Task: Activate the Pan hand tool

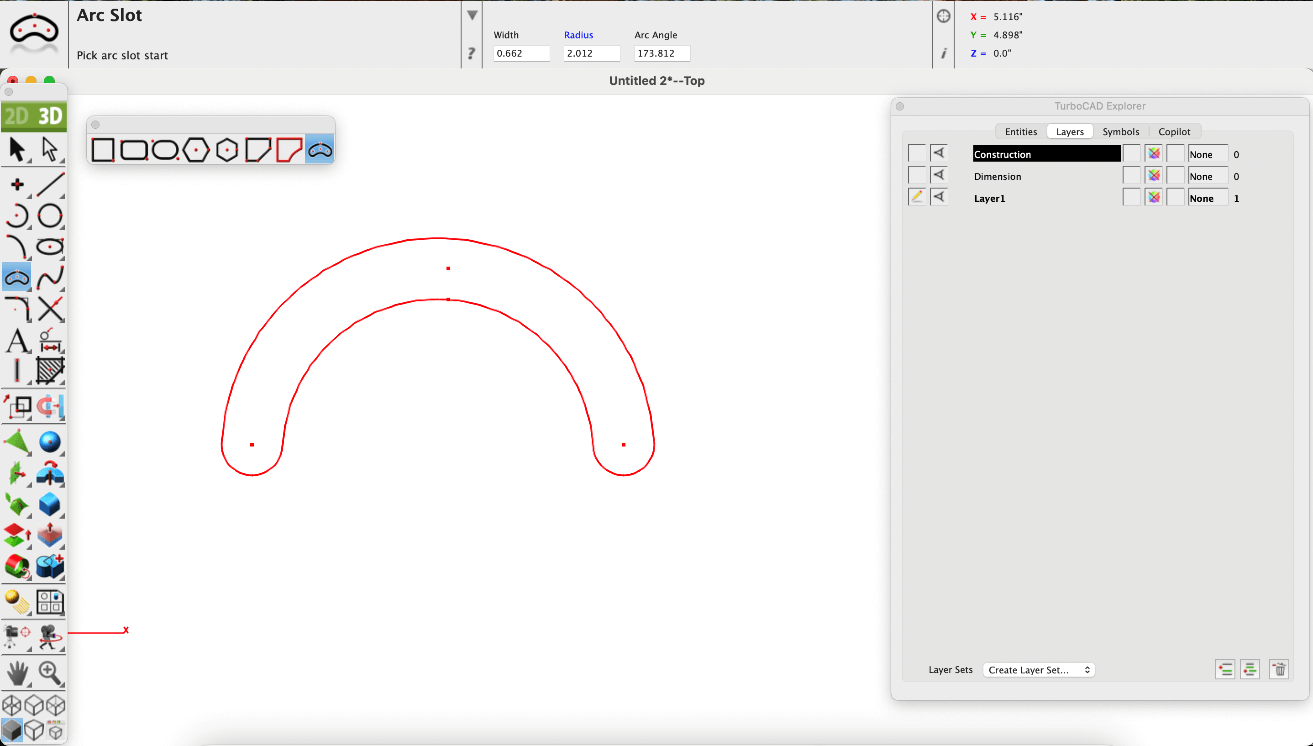Action: click(17, 672)
